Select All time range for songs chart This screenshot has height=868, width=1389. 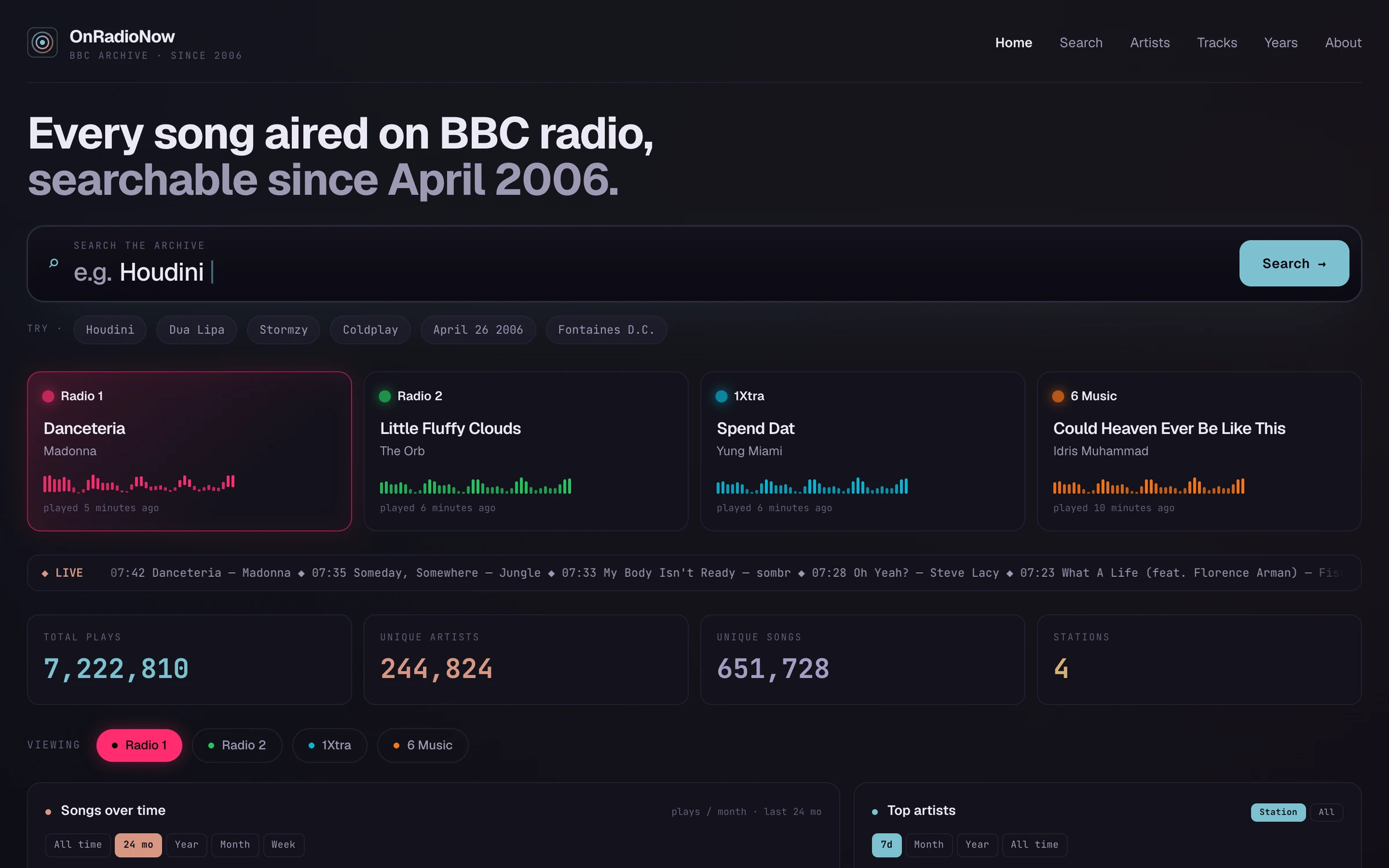(78, 845)
